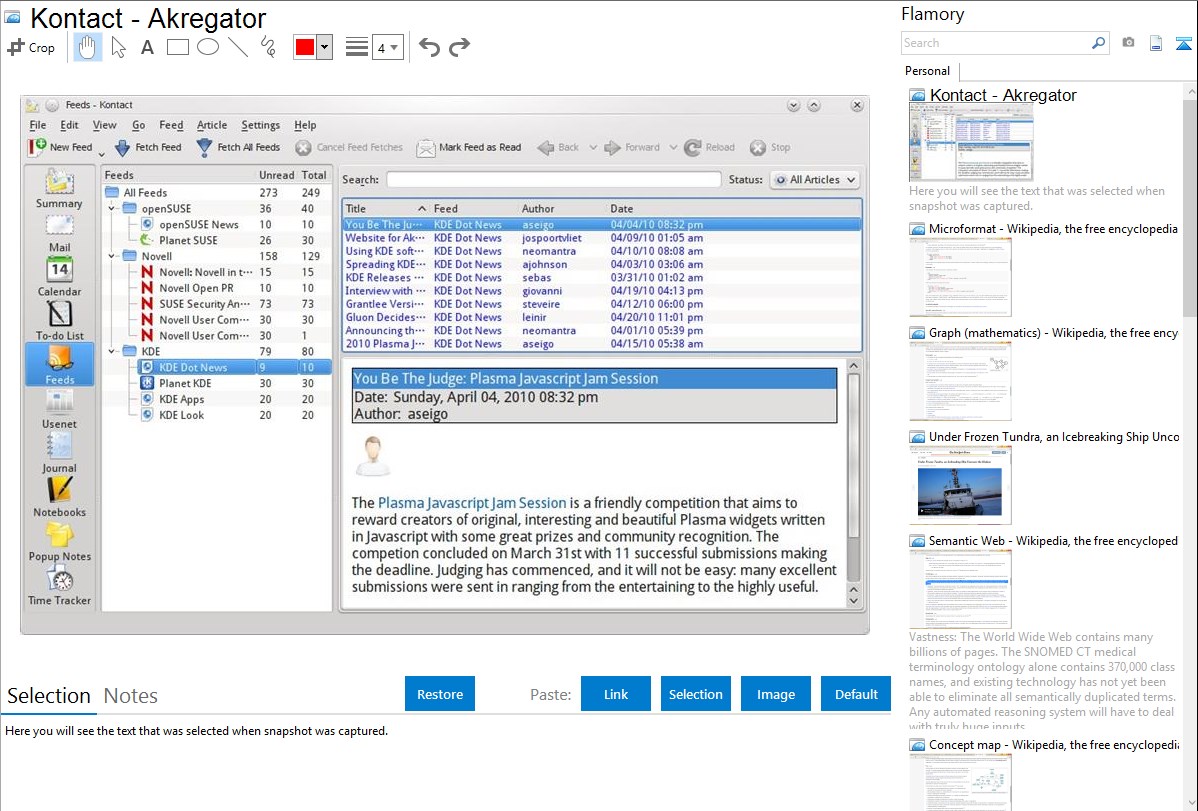Click Fetch Feed toolbar icon
The image size is (1198, 811).
tap(122, 148)
